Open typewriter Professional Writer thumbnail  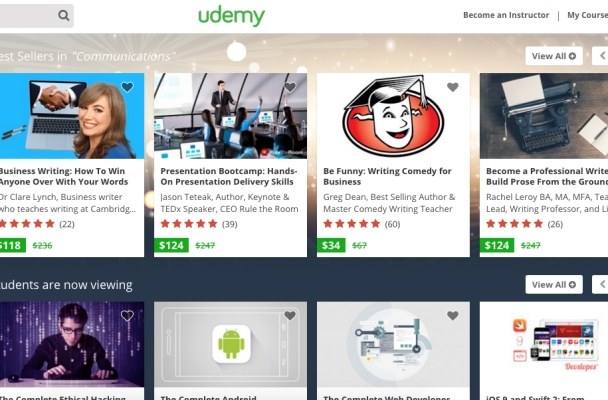544,116
